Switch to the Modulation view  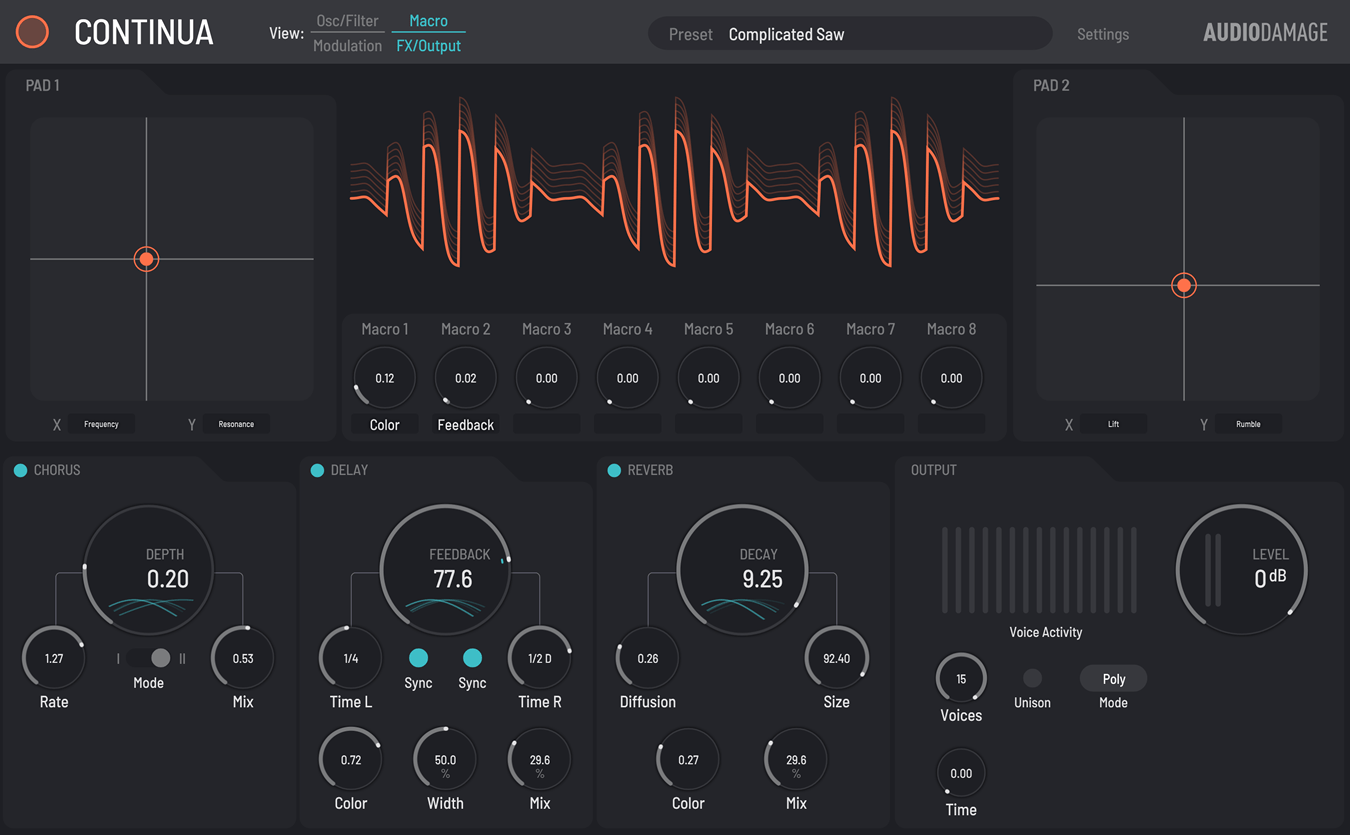pyautogui.click(x=347, y=44)
